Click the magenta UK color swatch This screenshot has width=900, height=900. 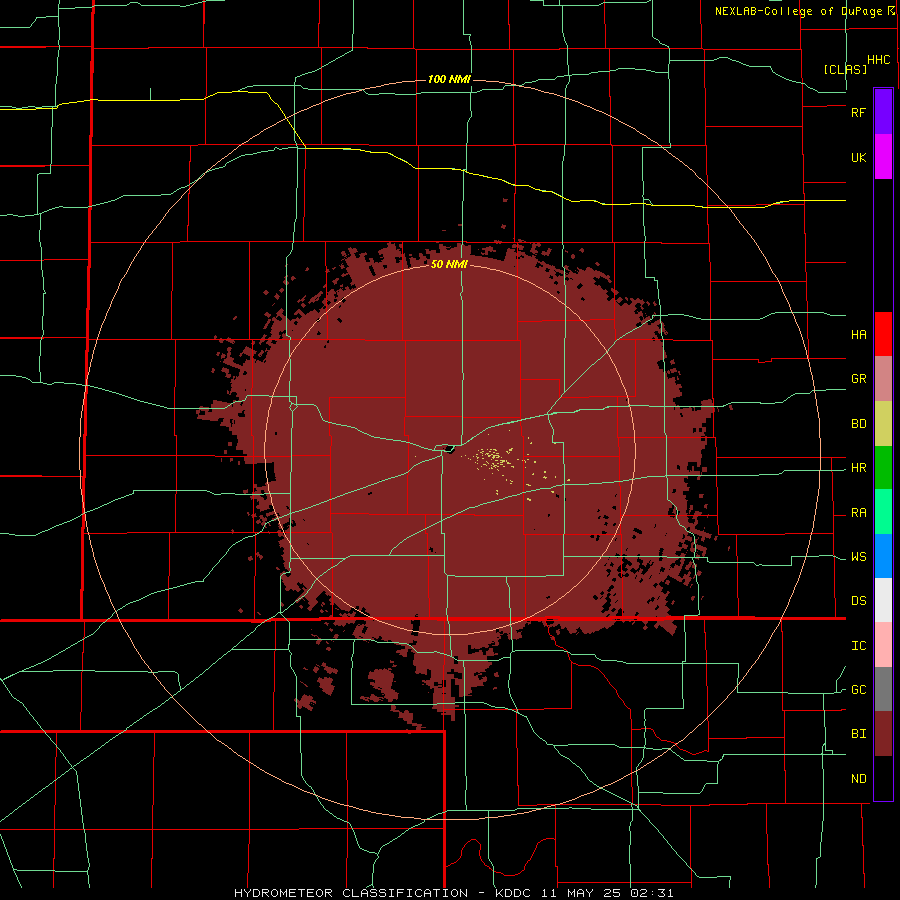coord(883,157)
